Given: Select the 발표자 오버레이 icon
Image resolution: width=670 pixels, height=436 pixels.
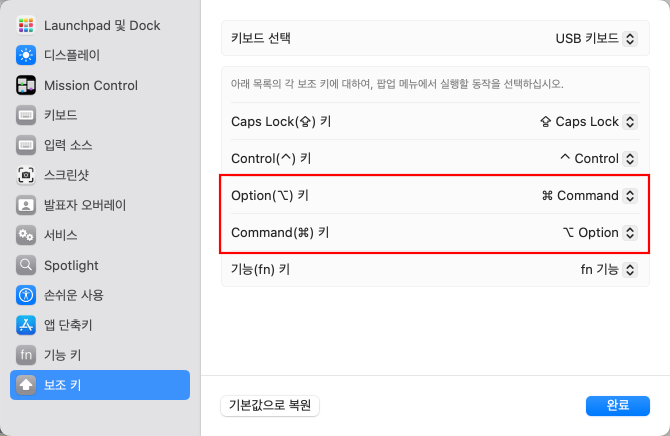Looking at the screenshot, I should (x=26, y=205).
